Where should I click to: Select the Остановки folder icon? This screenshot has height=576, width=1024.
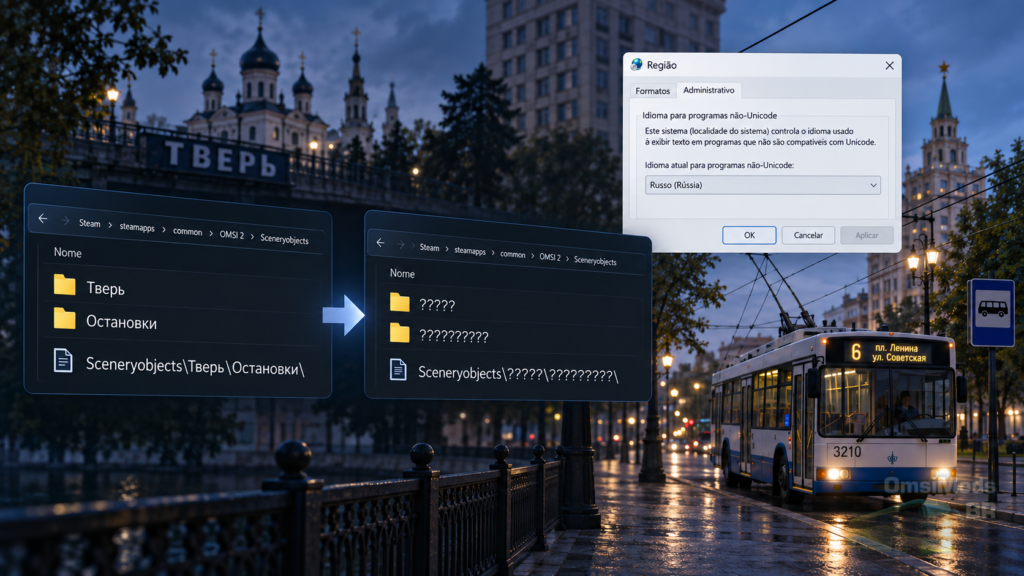pos(64,318)
